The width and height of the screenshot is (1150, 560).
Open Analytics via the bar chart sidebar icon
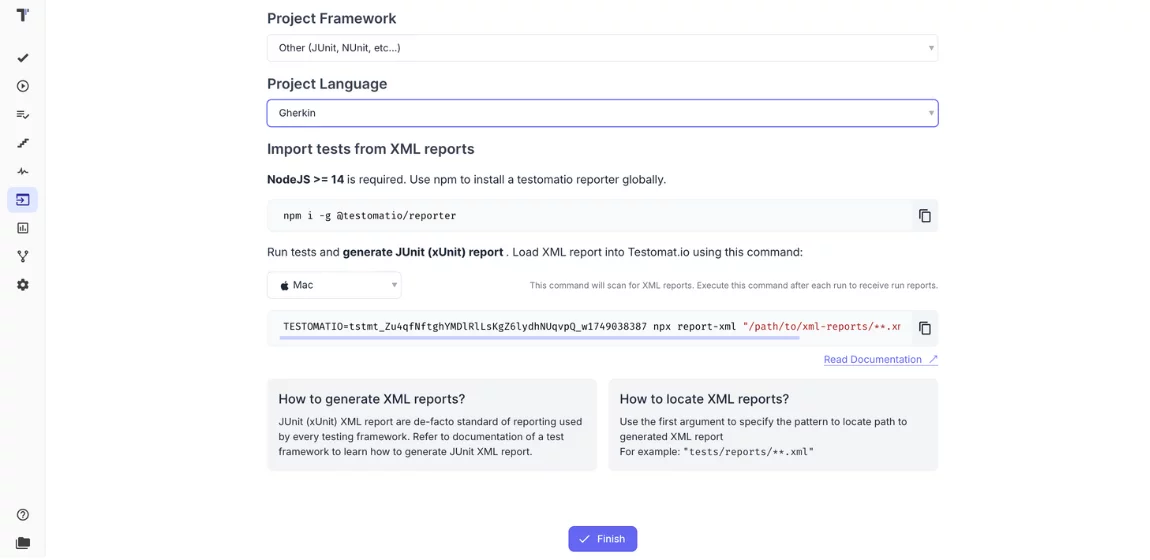pos(22,228)
